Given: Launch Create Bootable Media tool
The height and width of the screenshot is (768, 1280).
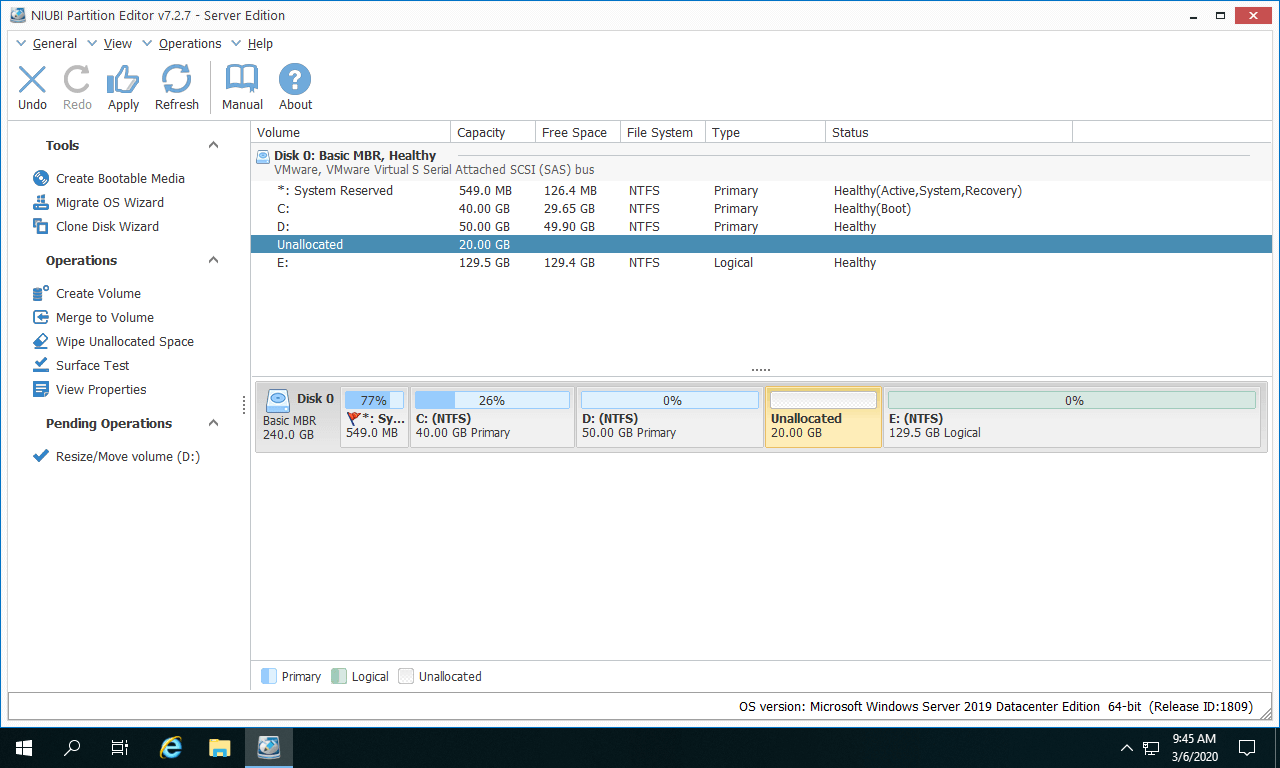Looking at the screenshot, I should [x=120, y=178].
